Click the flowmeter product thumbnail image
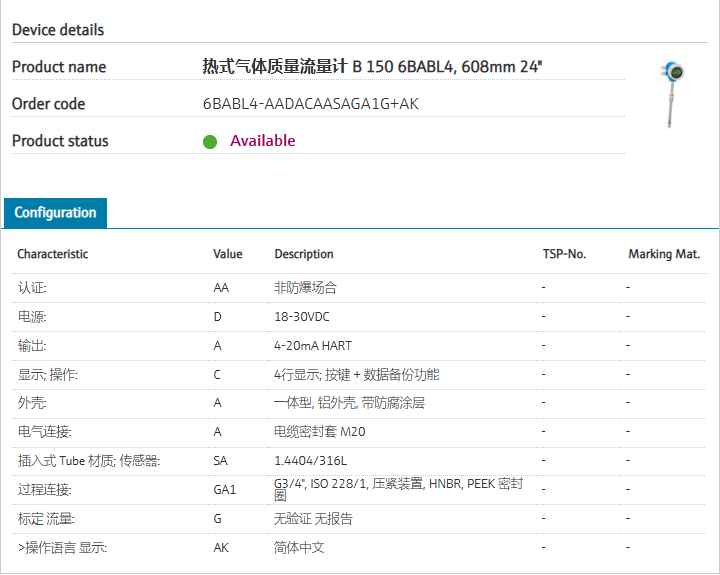The width and height of the screenshot is (720, 575). 672,94
